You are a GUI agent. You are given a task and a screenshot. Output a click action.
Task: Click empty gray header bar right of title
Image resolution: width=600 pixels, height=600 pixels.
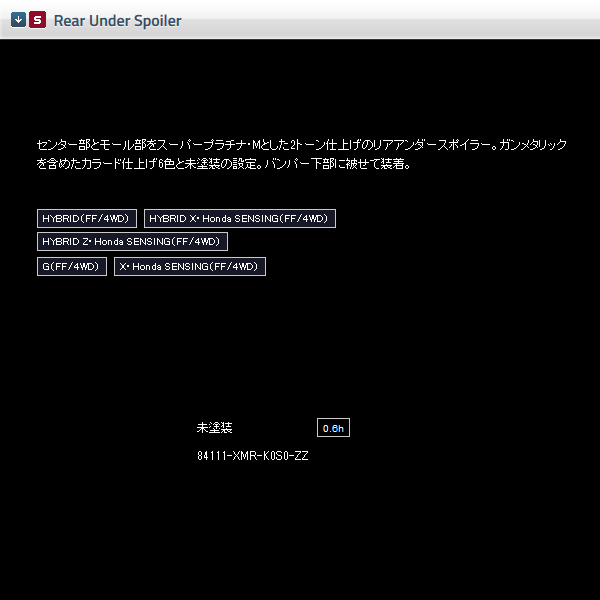pyautogui.click(x=400, y=20)
